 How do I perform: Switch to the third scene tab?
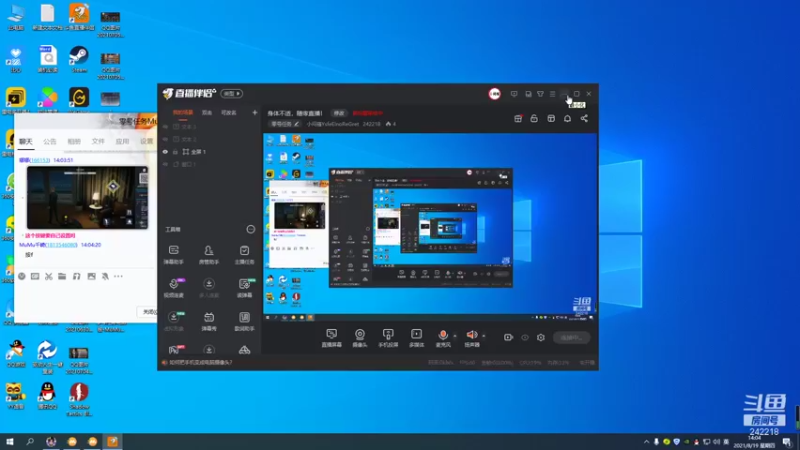[x=229, y=113]
